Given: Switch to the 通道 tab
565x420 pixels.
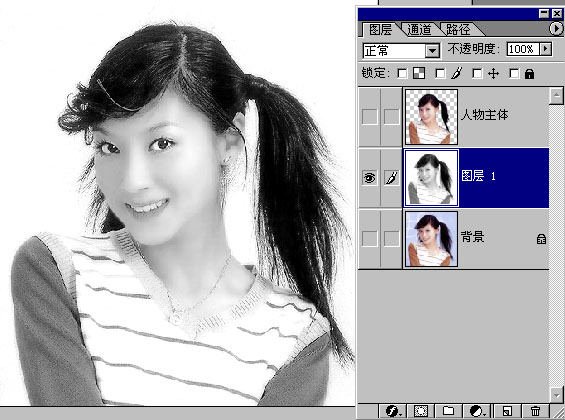Looking at the screenshot, I should (x=420, y=29).
